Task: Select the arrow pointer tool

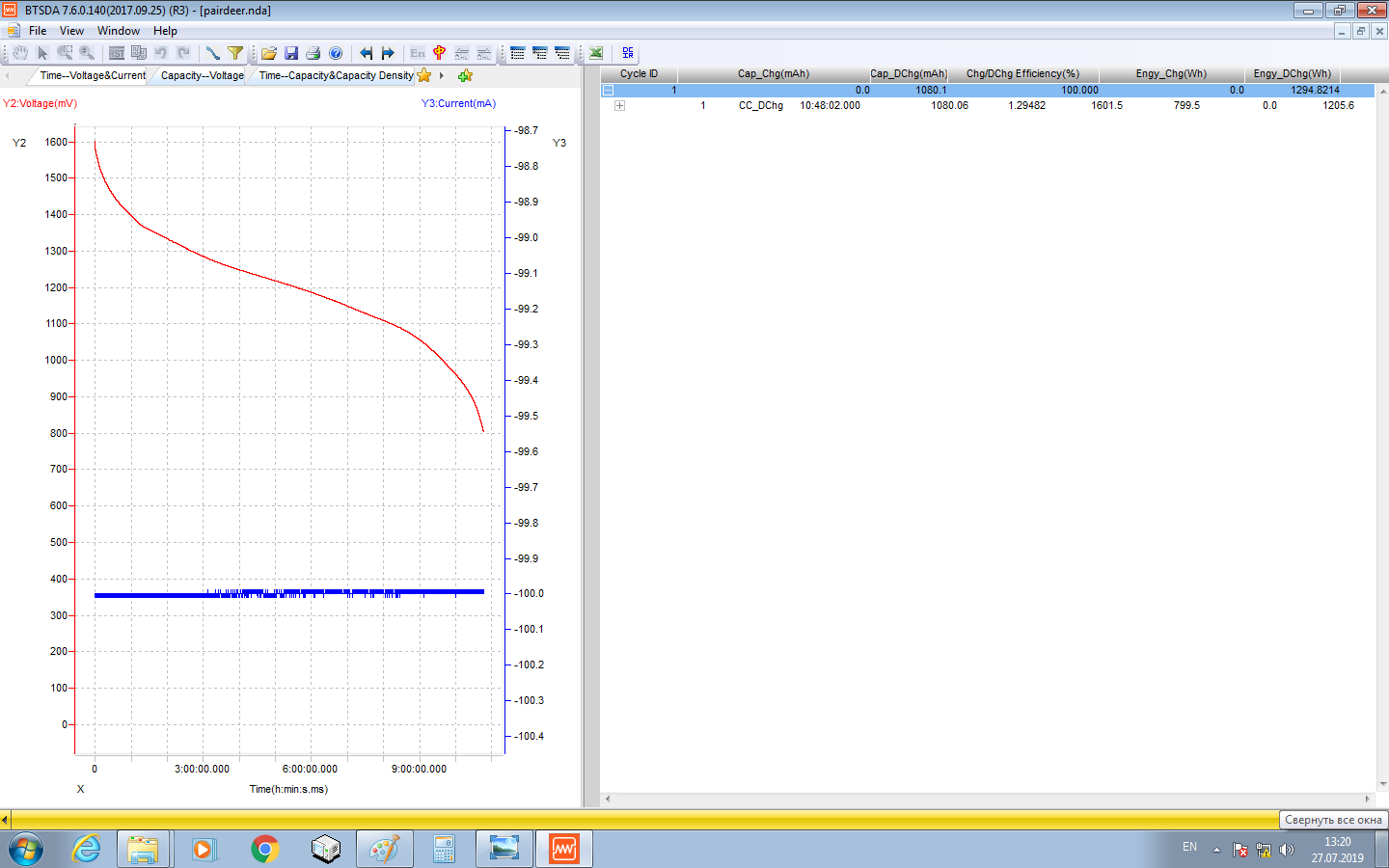Action: pos(42,53)
